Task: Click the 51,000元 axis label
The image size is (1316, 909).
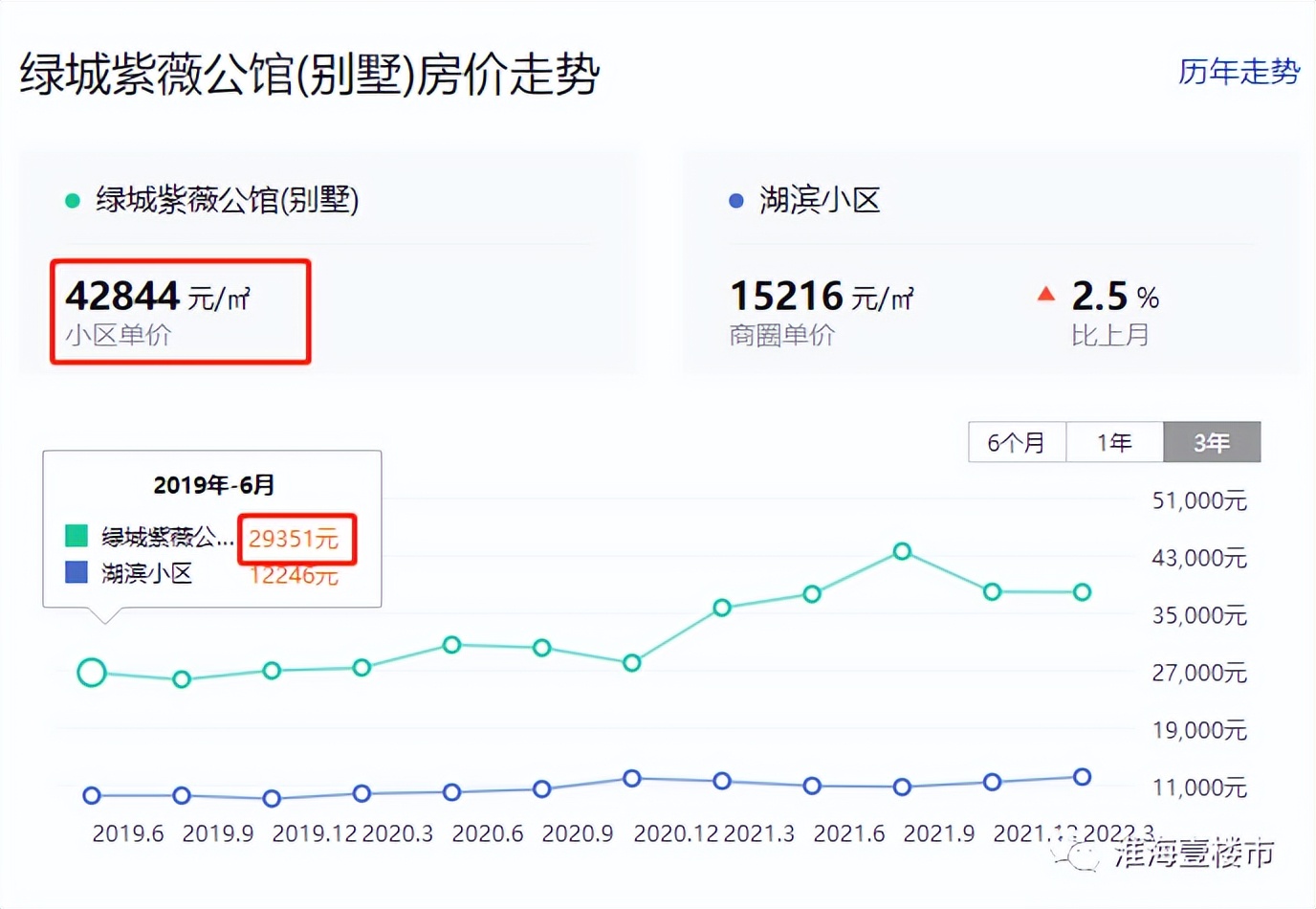Action: pyautogui.click(x=1199, y=500)
